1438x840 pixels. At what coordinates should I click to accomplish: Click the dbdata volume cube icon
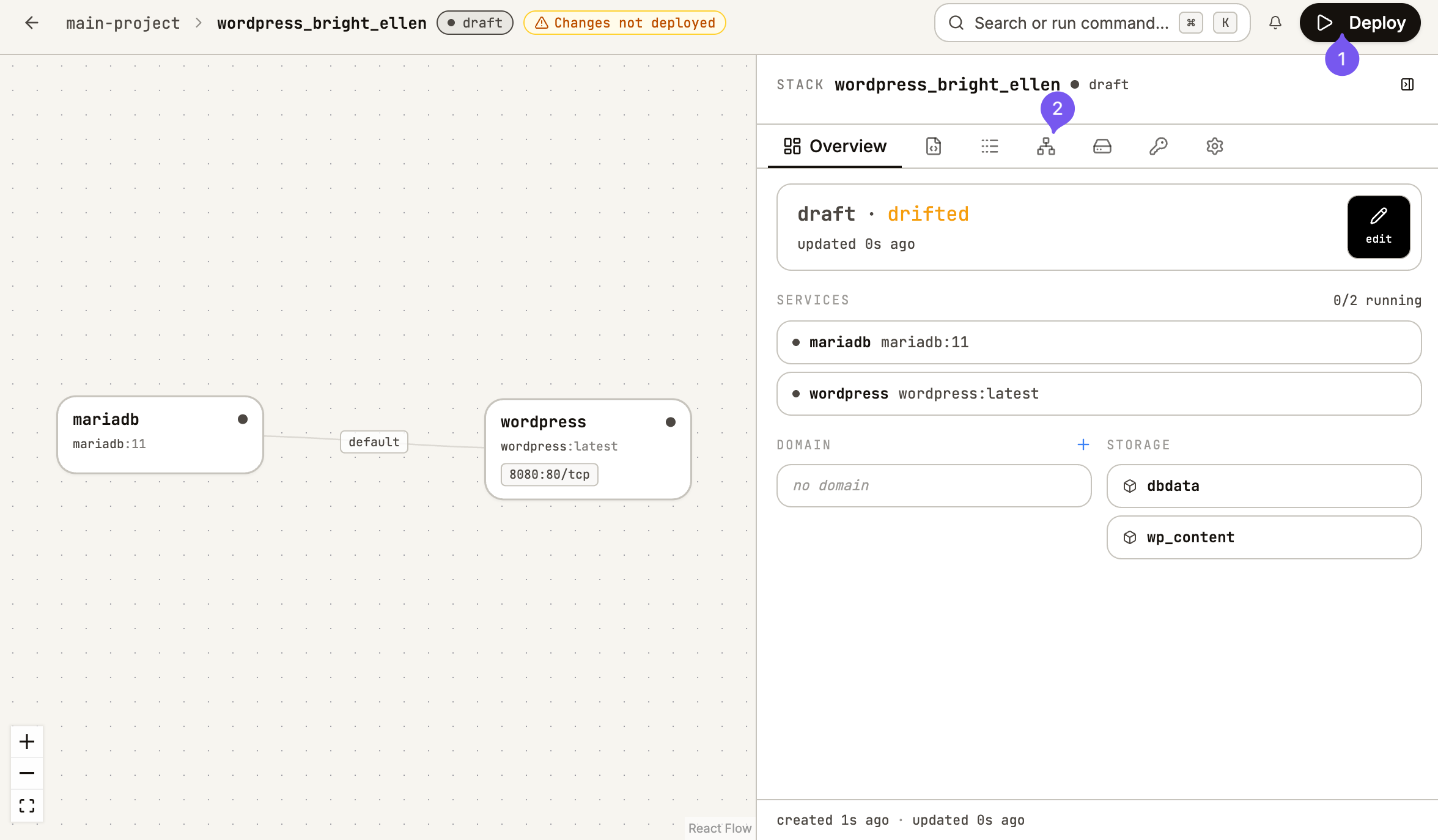1130,486
